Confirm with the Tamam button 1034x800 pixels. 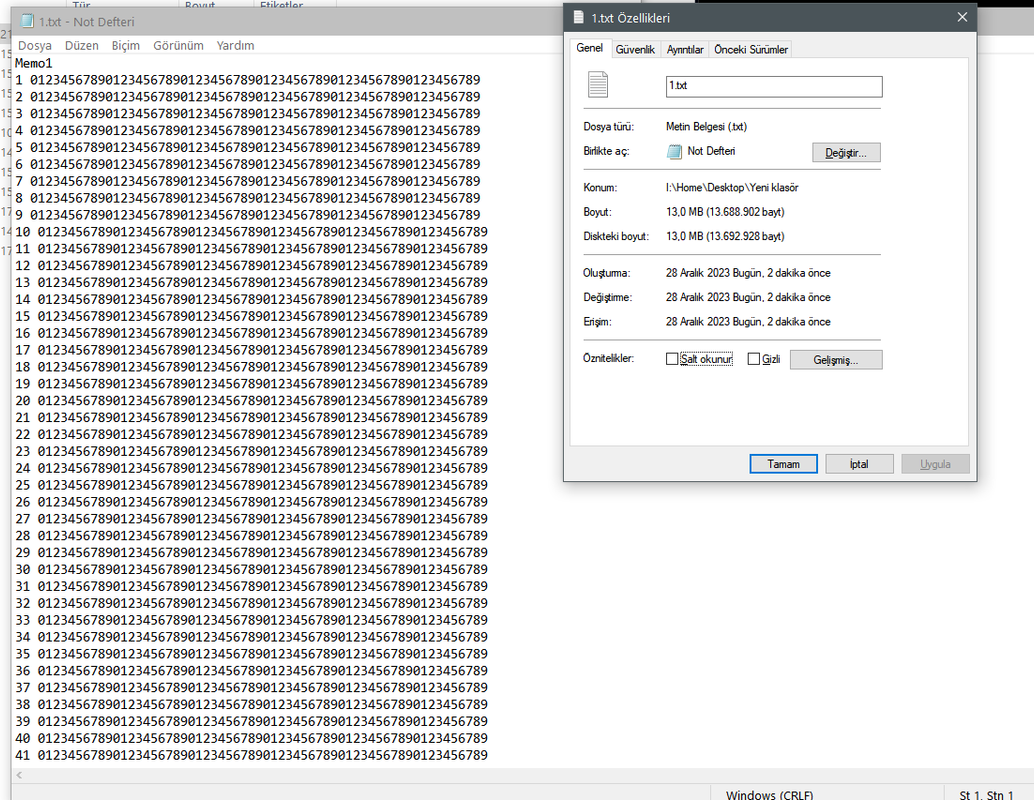[783, 464]
